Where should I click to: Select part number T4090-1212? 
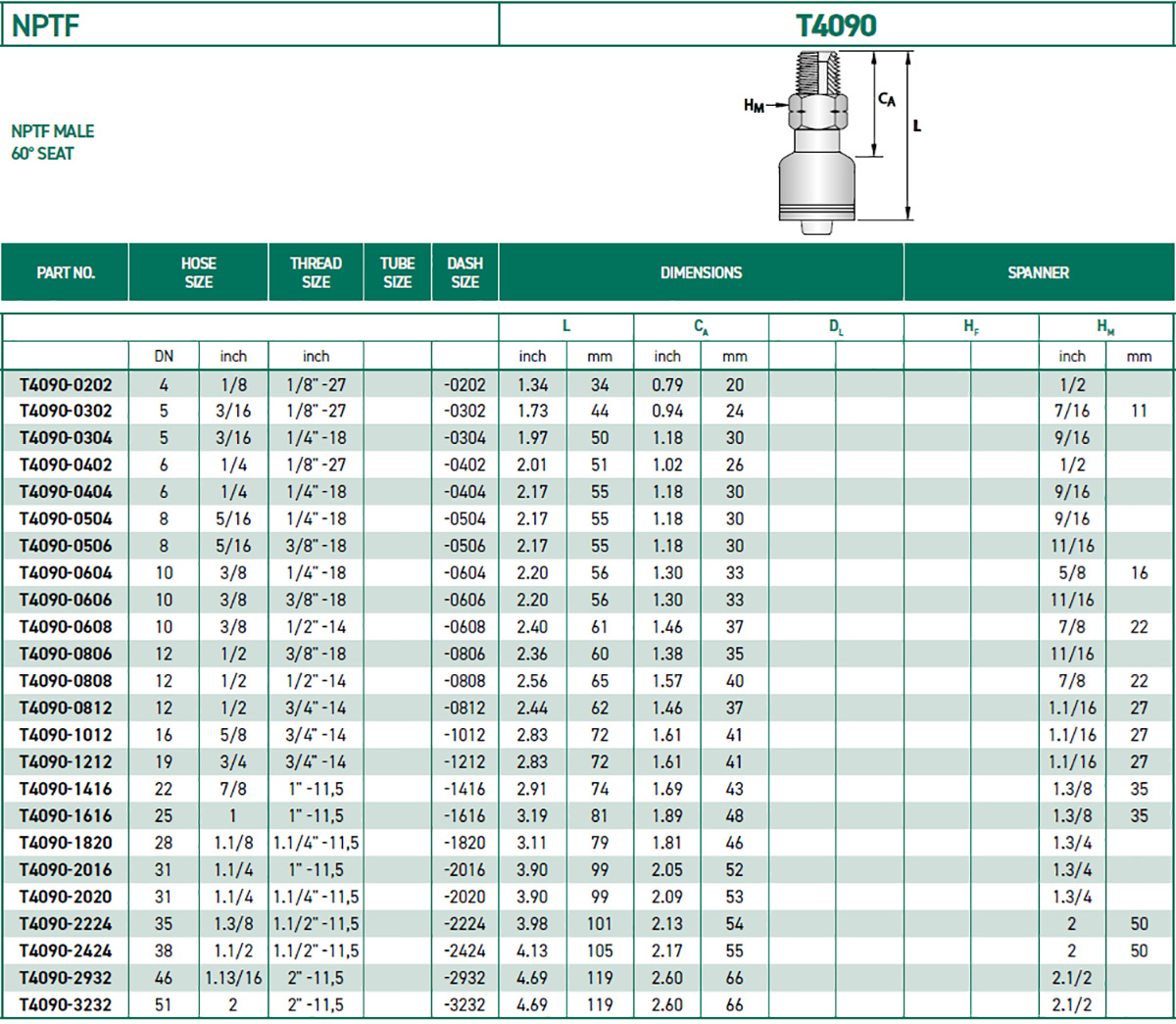[66, 761]
